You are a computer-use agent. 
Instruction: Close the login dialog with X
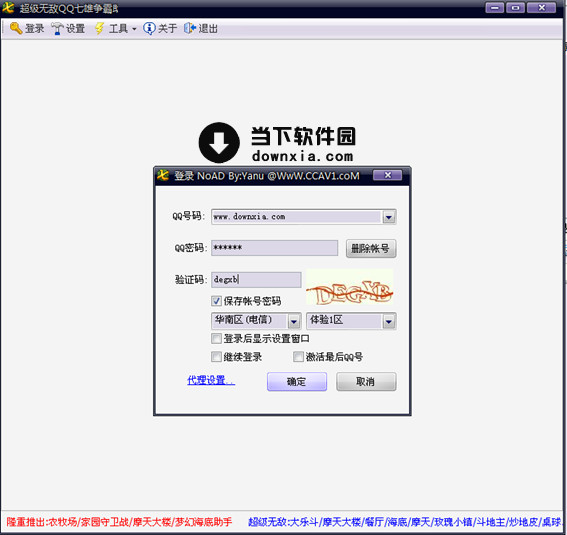387,175
